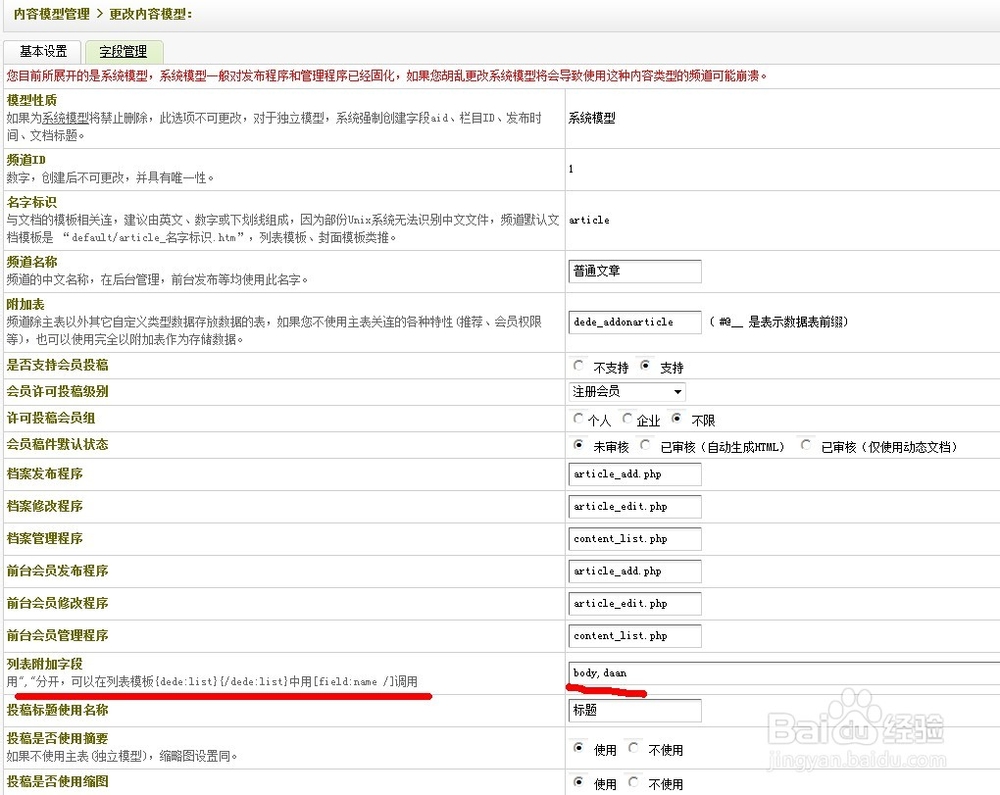
Task: Select 不使用 for 投稿是否使用缩图
Action: pyautogui.click(x=630, y=783)
